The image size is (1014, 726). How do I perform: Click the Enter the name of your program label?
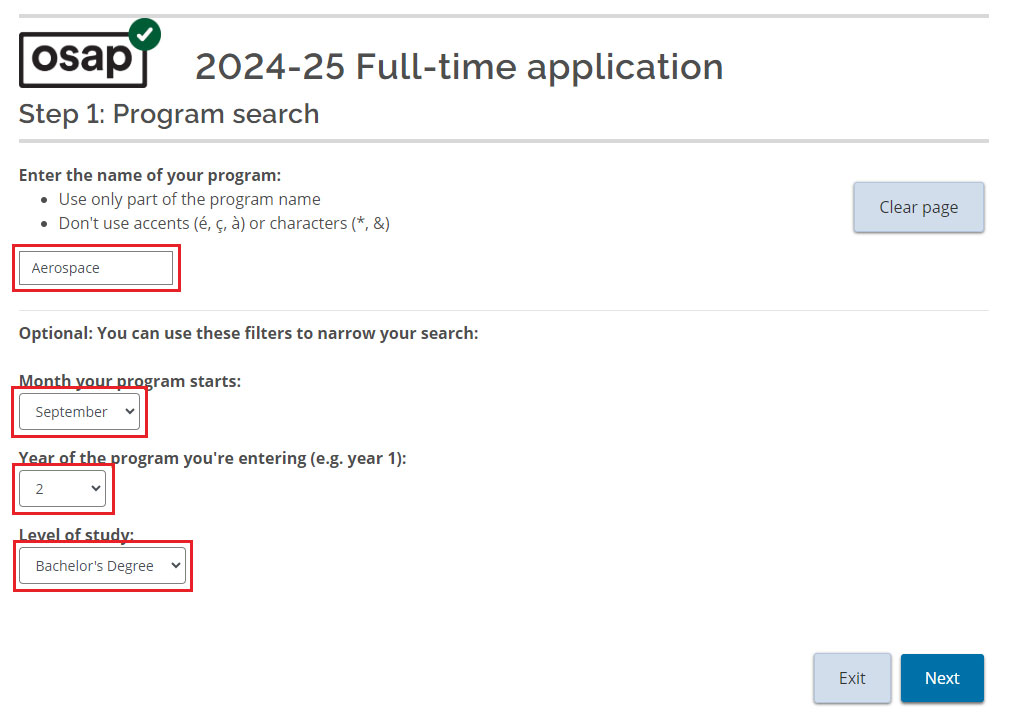click(150, 175)
